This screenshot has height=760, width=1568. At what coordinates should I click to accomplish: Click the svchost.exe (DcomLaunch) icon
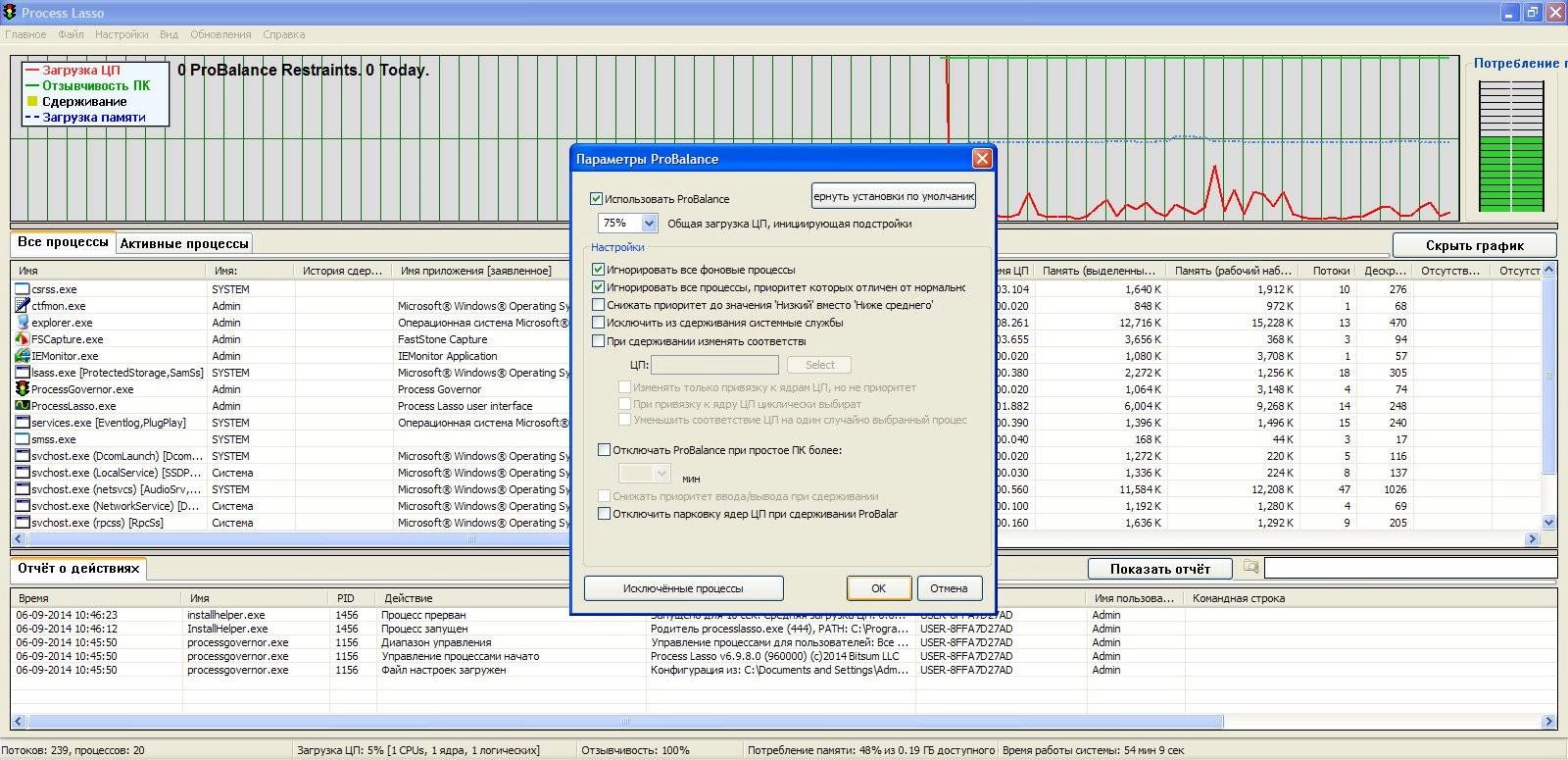pyautogui.click(x=22, y=456)
